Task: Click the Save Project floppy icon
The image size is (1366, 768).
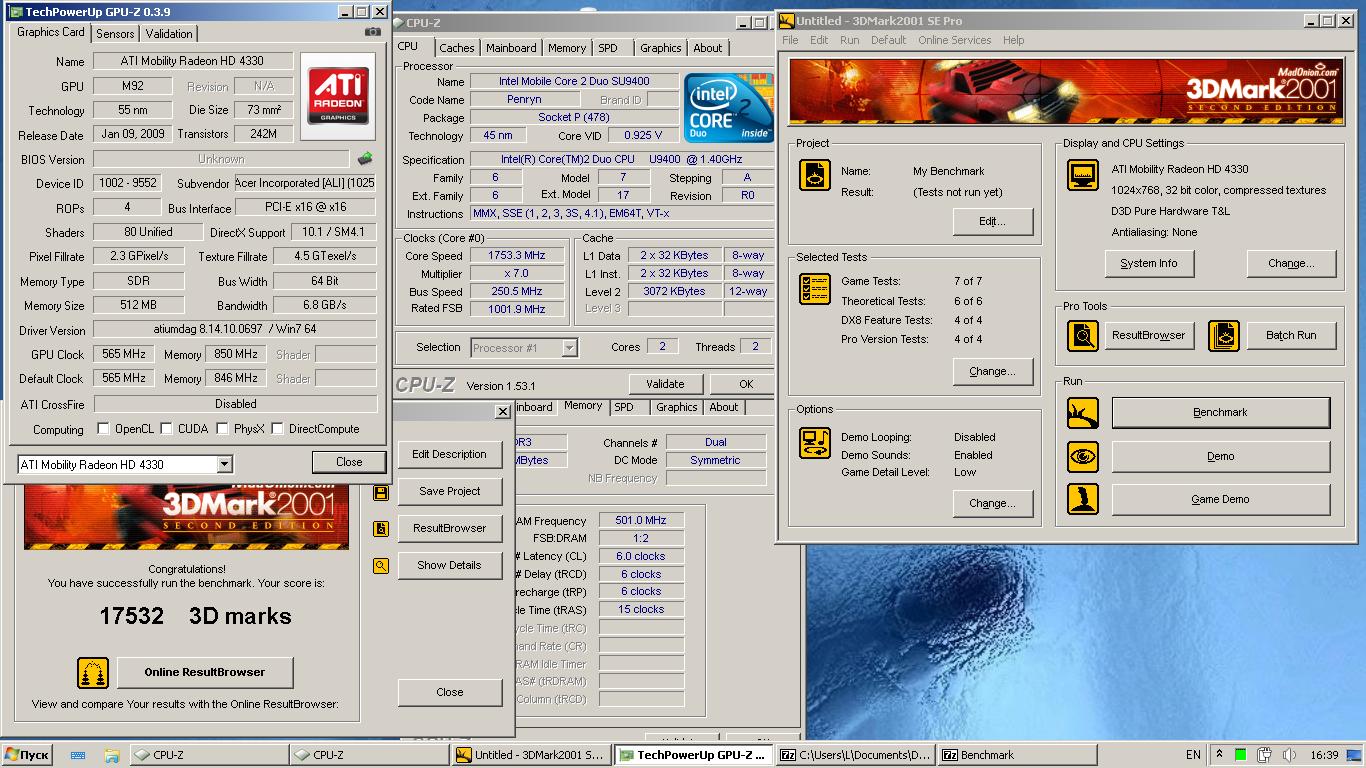Action: click(x=380, y=492)
